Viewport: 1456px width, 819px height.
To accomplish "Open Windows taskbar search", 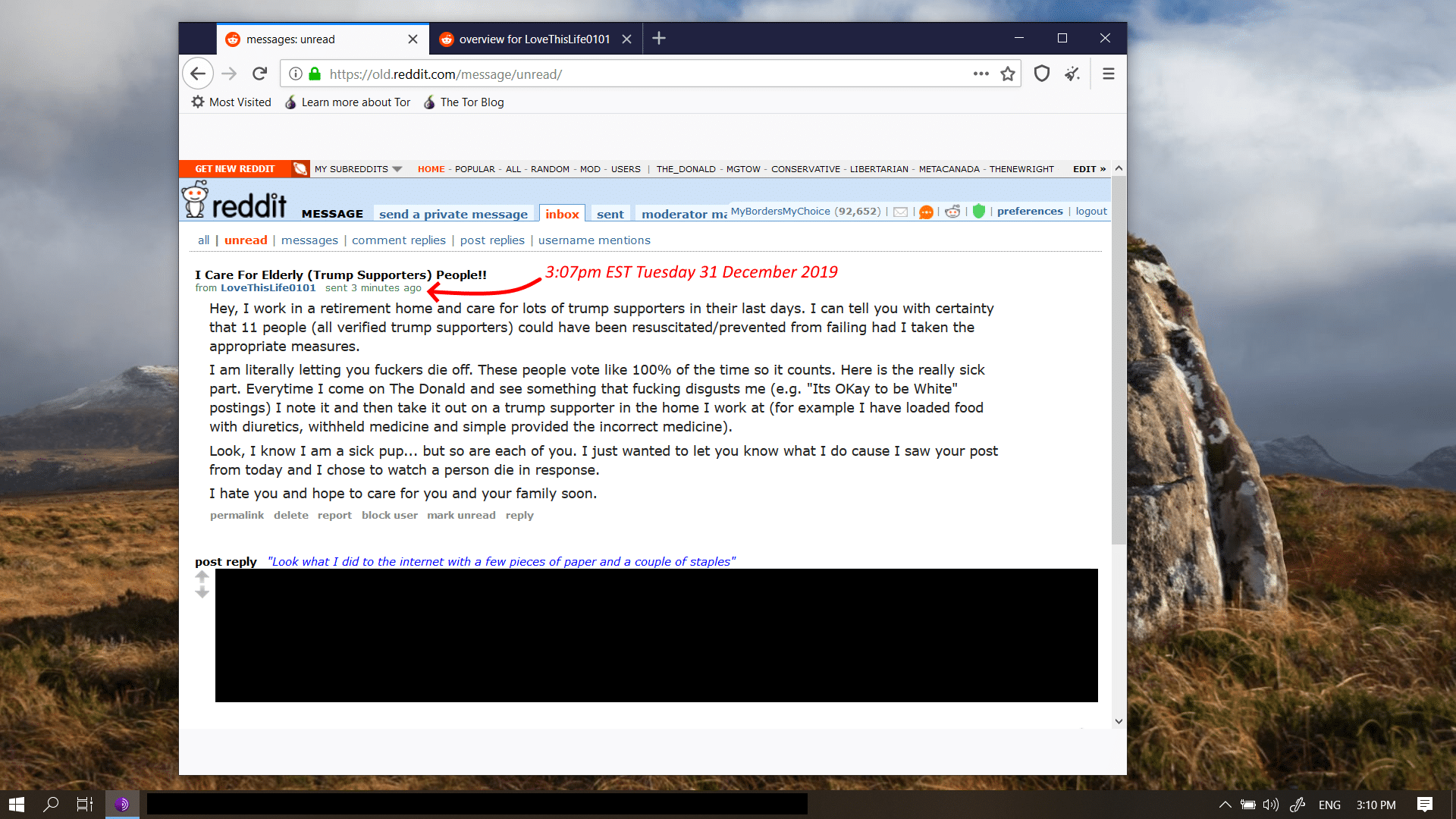I will (51, 805).
